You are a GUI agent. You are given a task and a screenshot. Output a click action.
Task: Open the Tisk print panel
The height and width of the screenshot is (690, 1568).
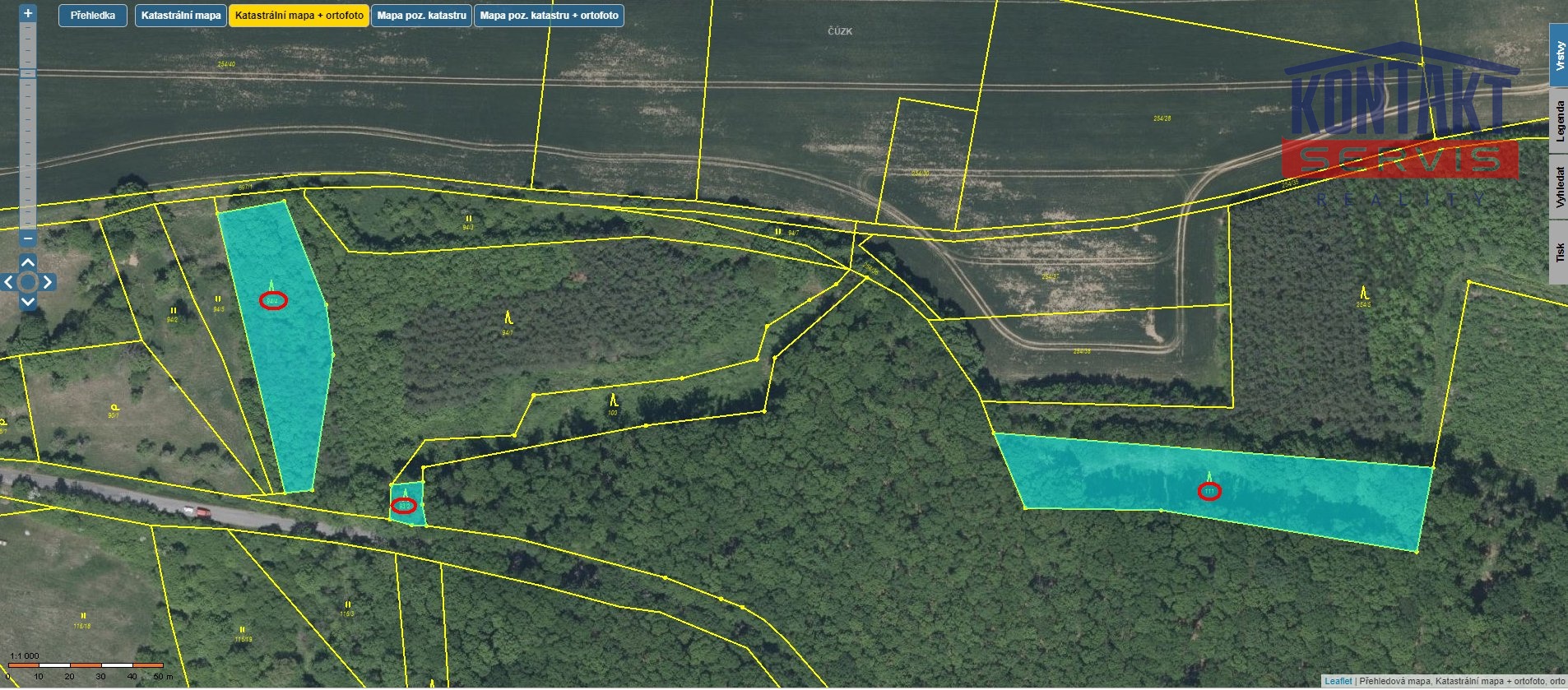(1559, 252)
